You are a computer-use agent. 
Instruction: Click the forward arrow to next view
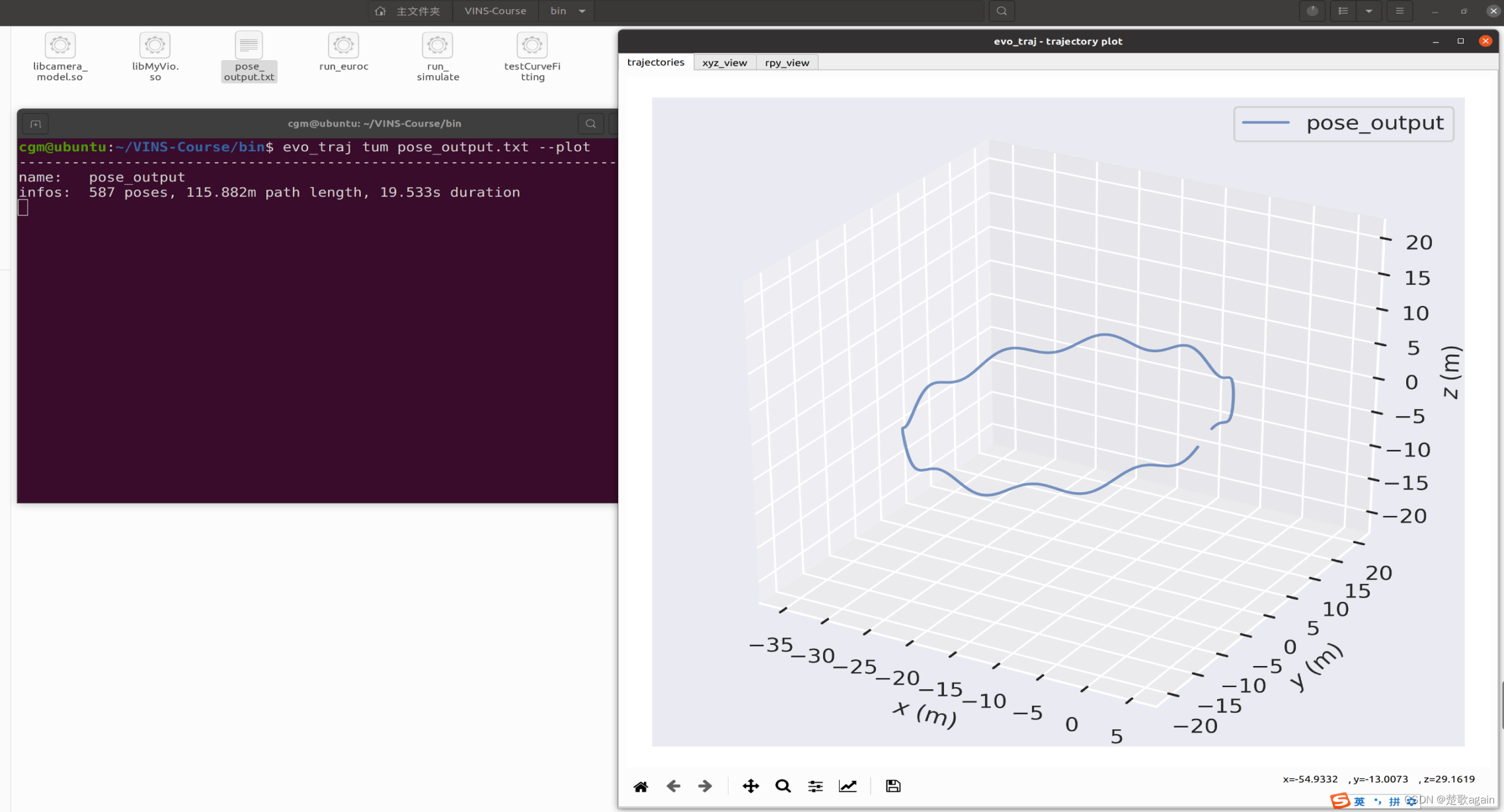(x=705, y=786)
